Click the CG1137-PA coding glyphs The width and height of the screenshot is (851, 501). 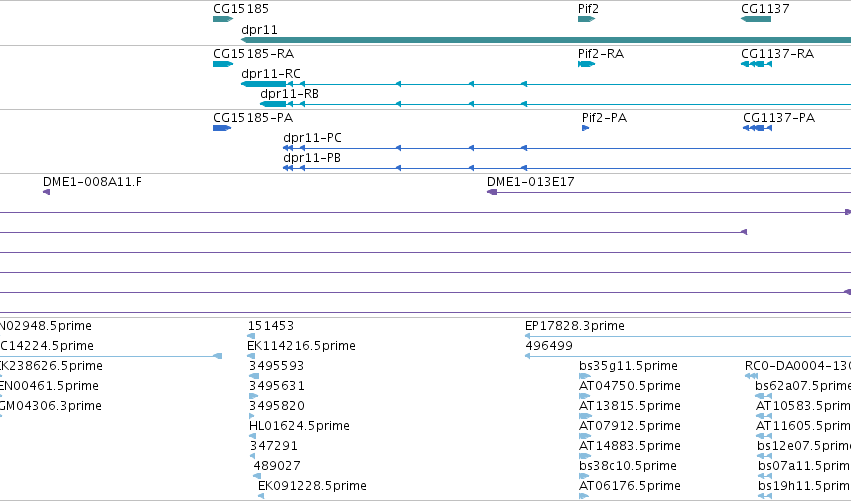tap(757, 128)
